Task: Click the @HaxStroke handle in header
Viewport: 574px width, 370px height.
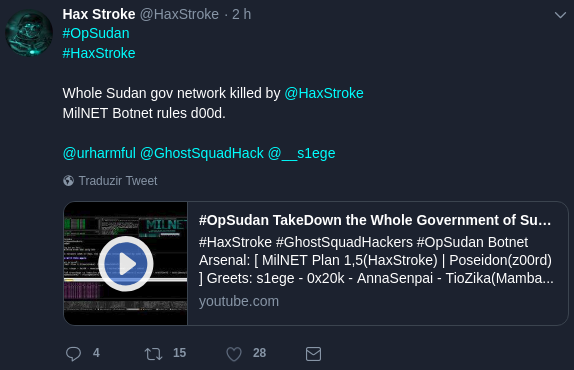Action: coord(179,14)
